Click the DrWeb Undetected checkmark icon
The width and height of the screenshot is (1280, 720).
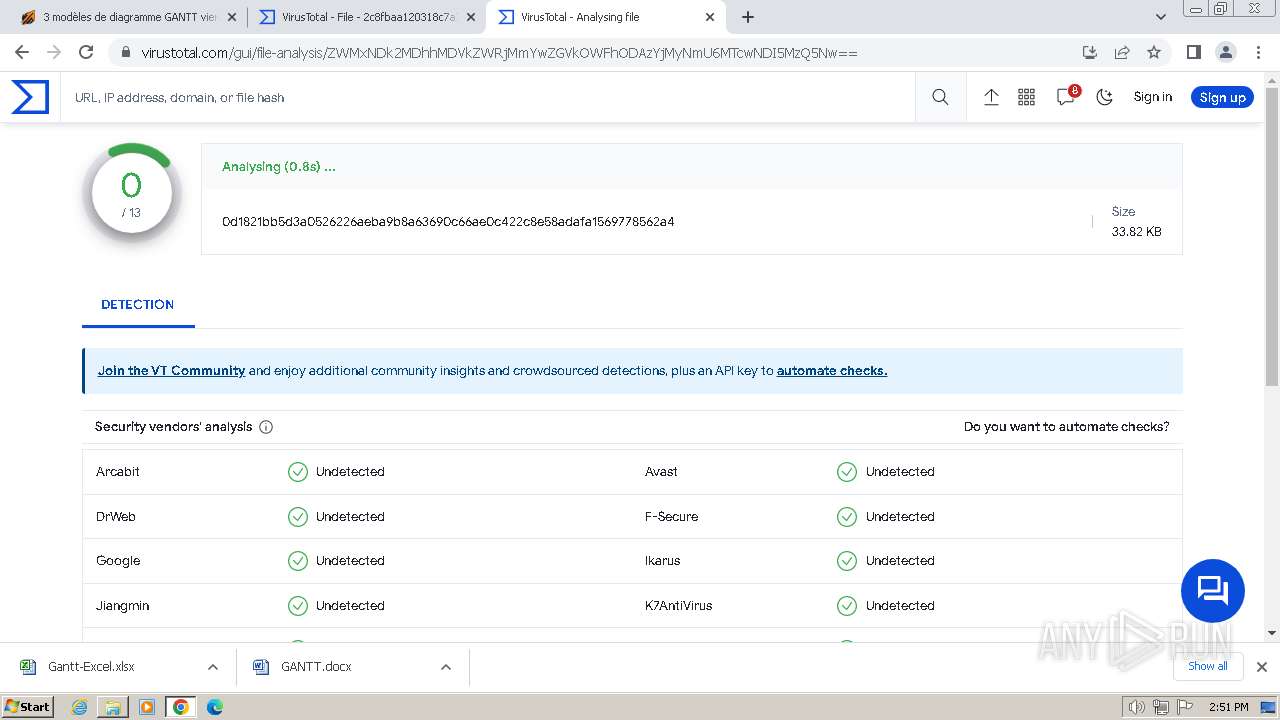(x=298, y=517)
